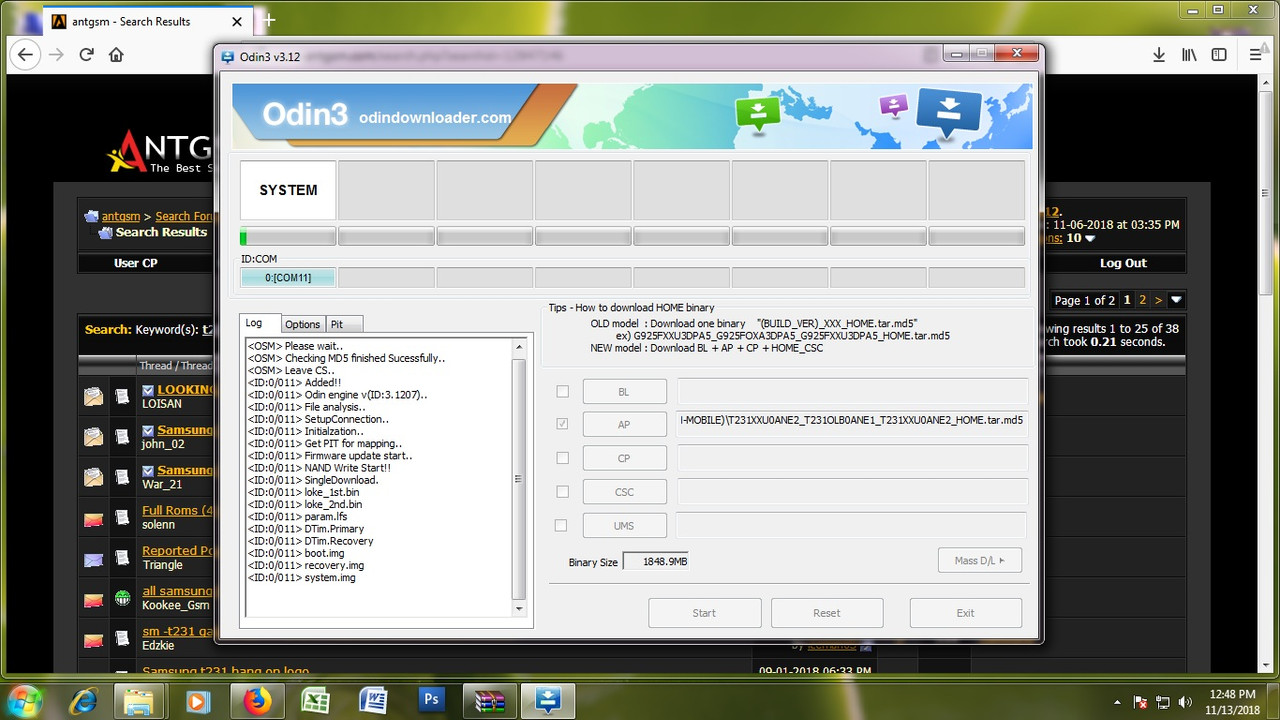Screen dimensions: 1280x720
Task: Go to next results page arrow
Action: (x=1158, y=300)
